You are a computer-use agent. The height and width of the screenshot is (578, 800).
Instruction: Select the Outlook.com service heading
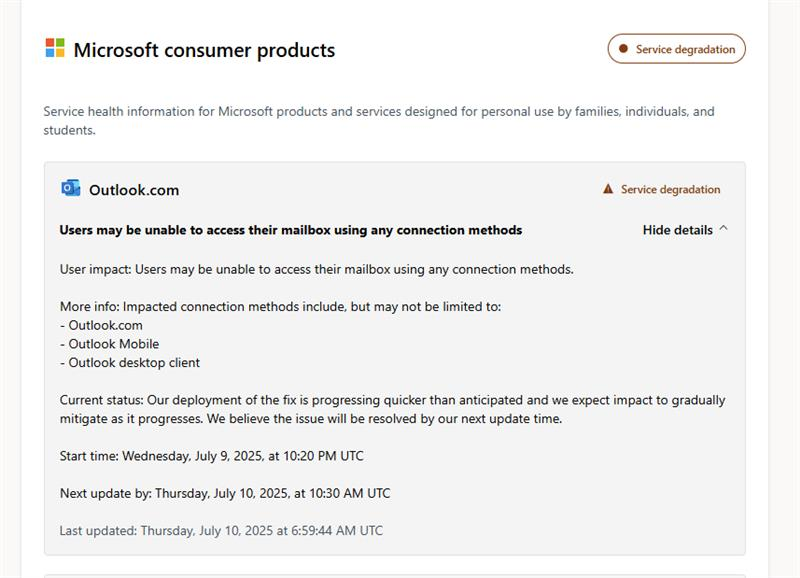click(x=134, y=190)
